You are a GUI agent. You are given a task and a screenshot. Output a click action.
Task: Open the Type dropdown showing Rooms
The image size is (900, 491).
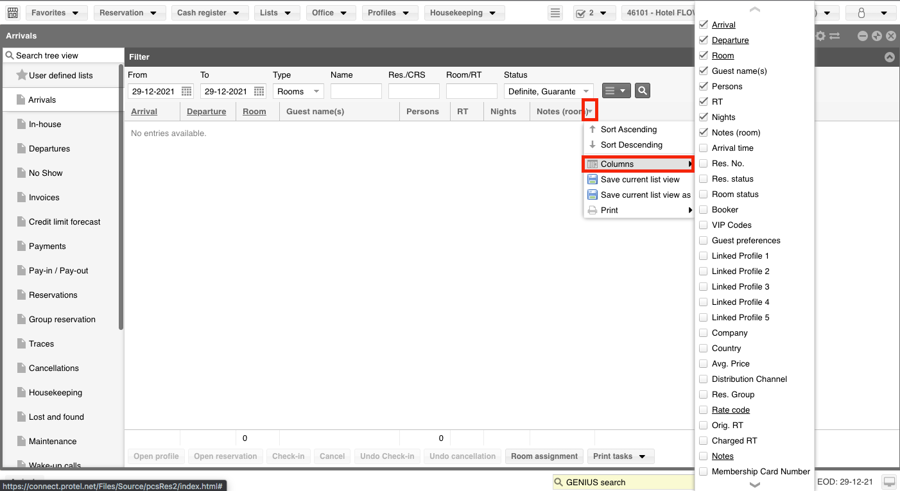(297, 91)
